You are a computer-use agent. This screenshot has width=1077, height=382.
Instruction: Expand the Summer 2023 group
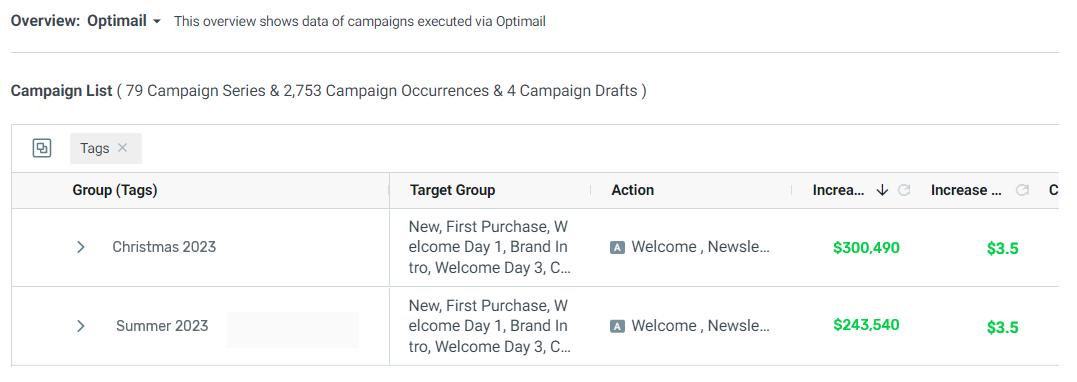pyautogui.click(x=80, y=326)
